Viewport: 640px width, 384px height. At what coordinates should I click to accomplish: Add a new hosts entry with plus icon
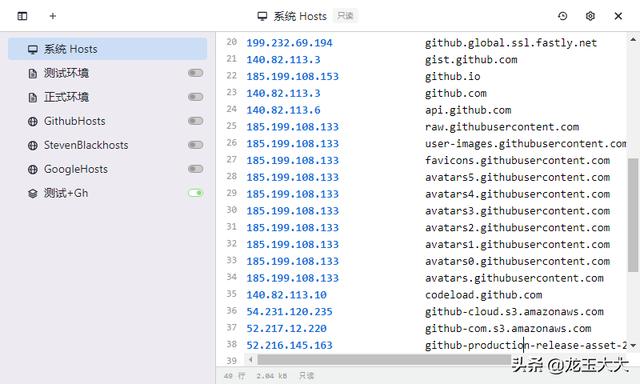click(x=53, y=16)
